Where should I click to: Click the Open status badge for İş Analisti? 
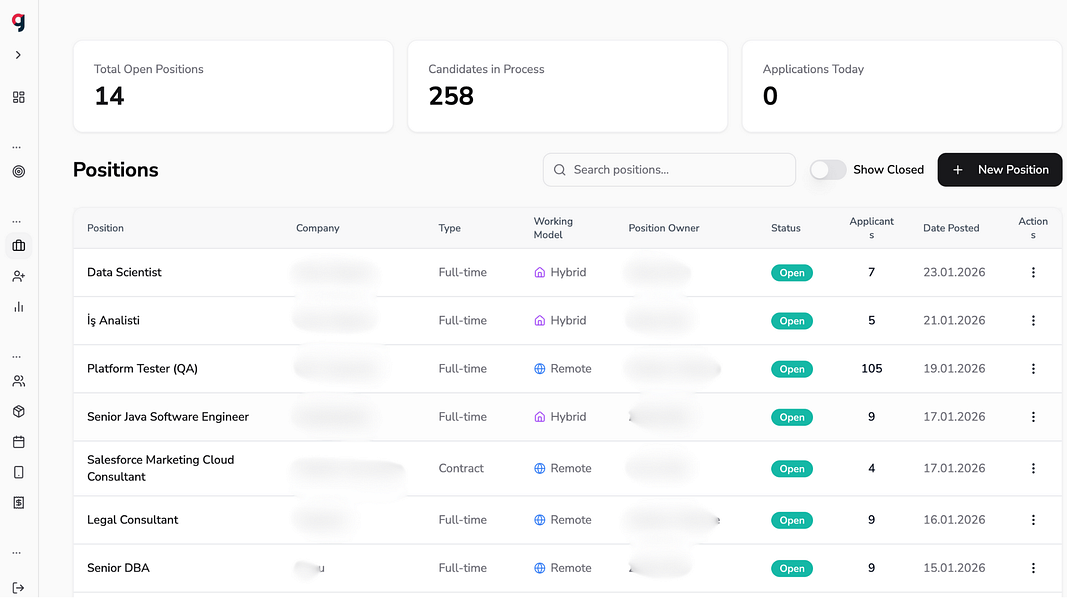click(x=791, y=321)
